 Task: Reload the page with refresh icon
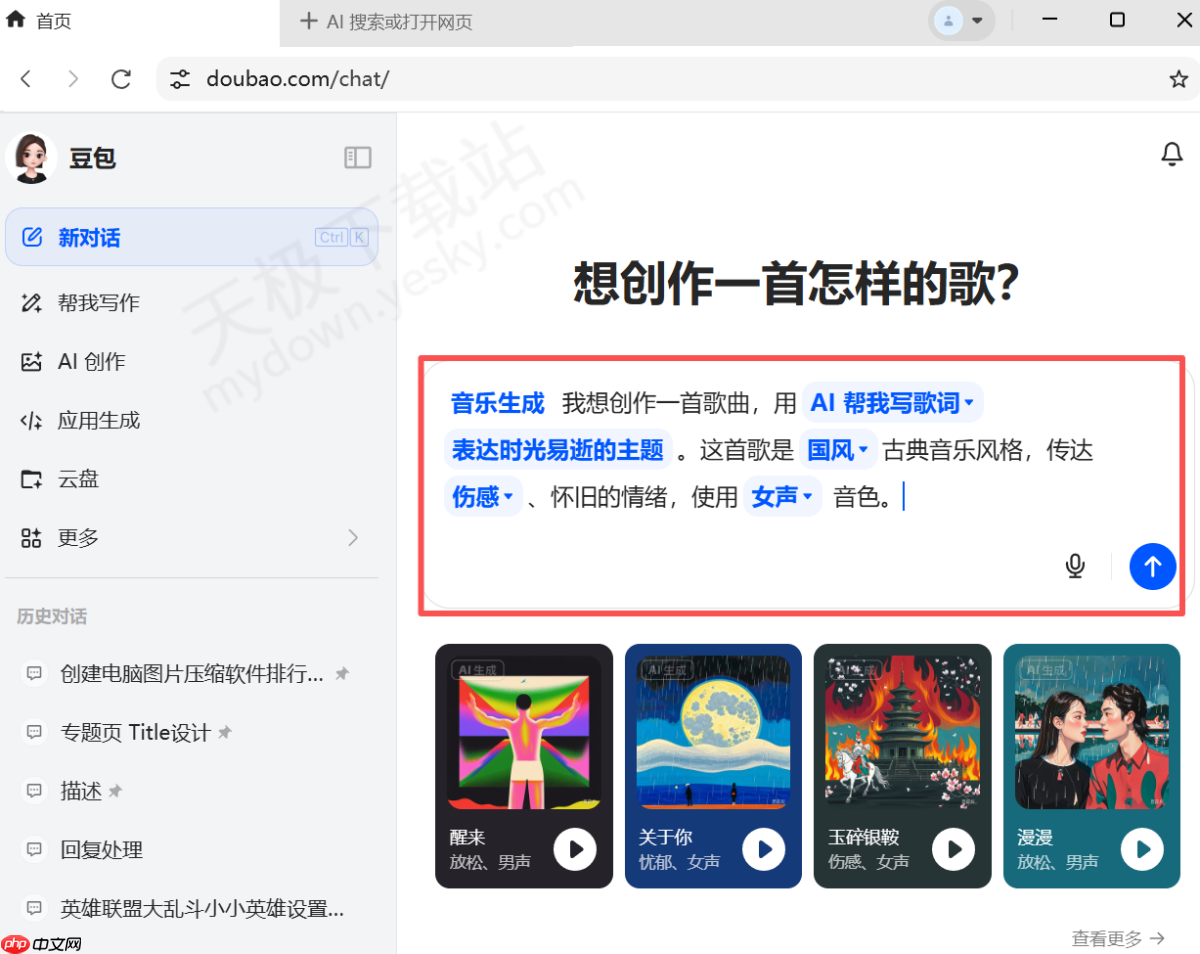(x=121, y=79)
